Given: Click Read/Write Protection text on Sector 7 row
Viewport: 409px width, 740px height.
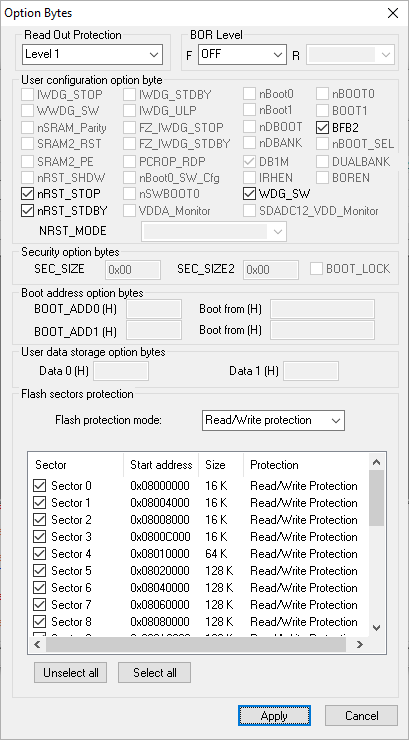Looking at the screenshot, I should click(304, 605).
